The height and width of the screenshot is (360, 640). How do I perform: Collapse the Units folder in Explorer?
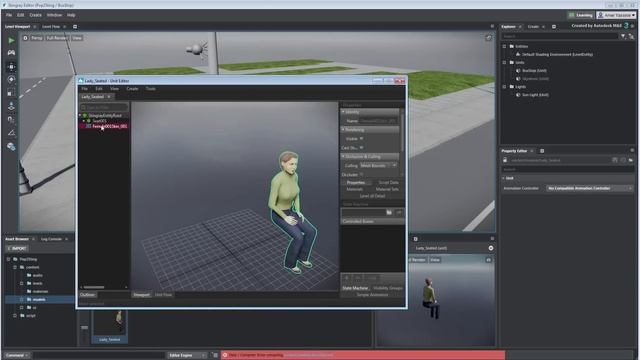(504, 62)
